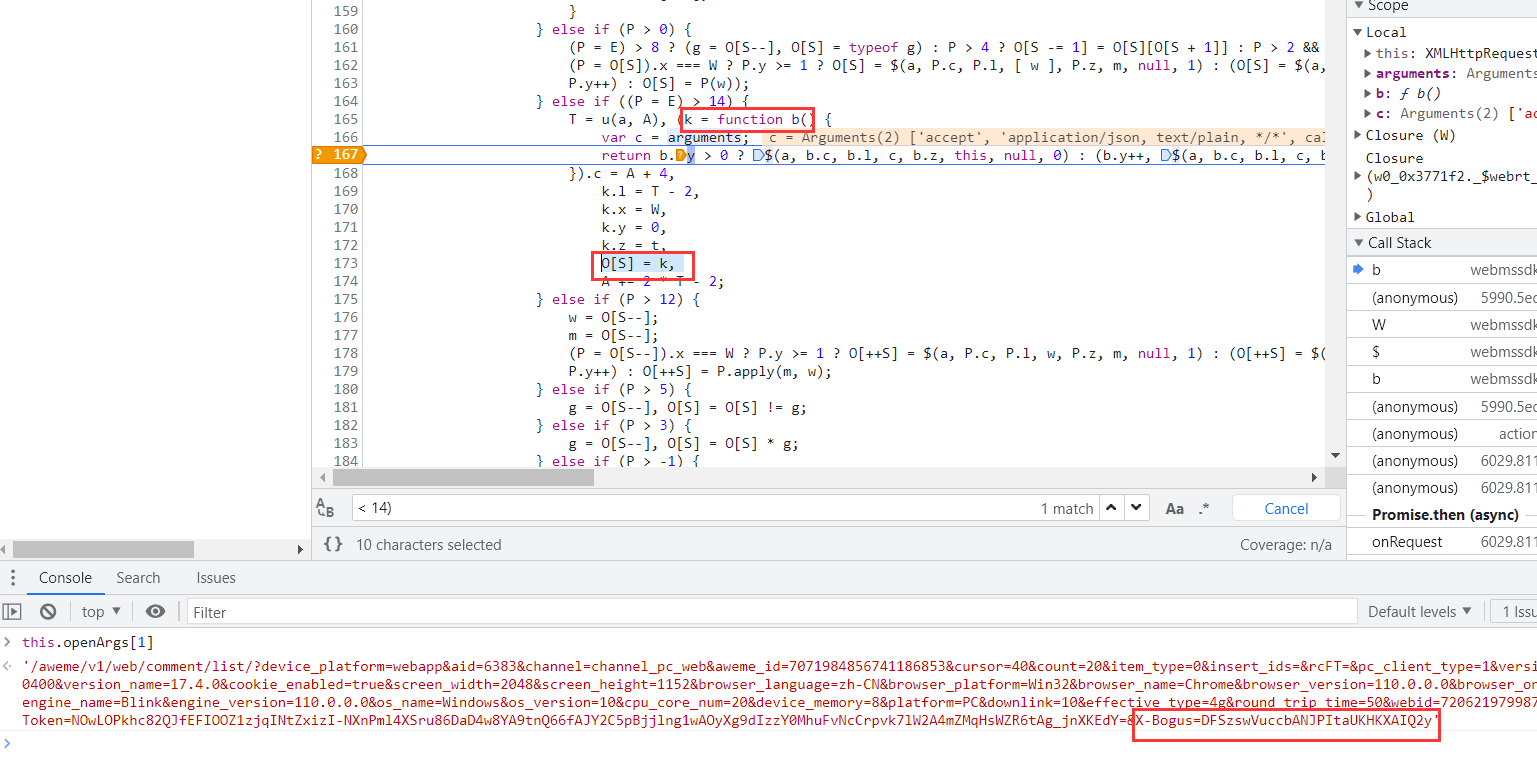Screen dimensions: 1537x781
Task: Clear the console with the ban icon
Action: [48, 612]
